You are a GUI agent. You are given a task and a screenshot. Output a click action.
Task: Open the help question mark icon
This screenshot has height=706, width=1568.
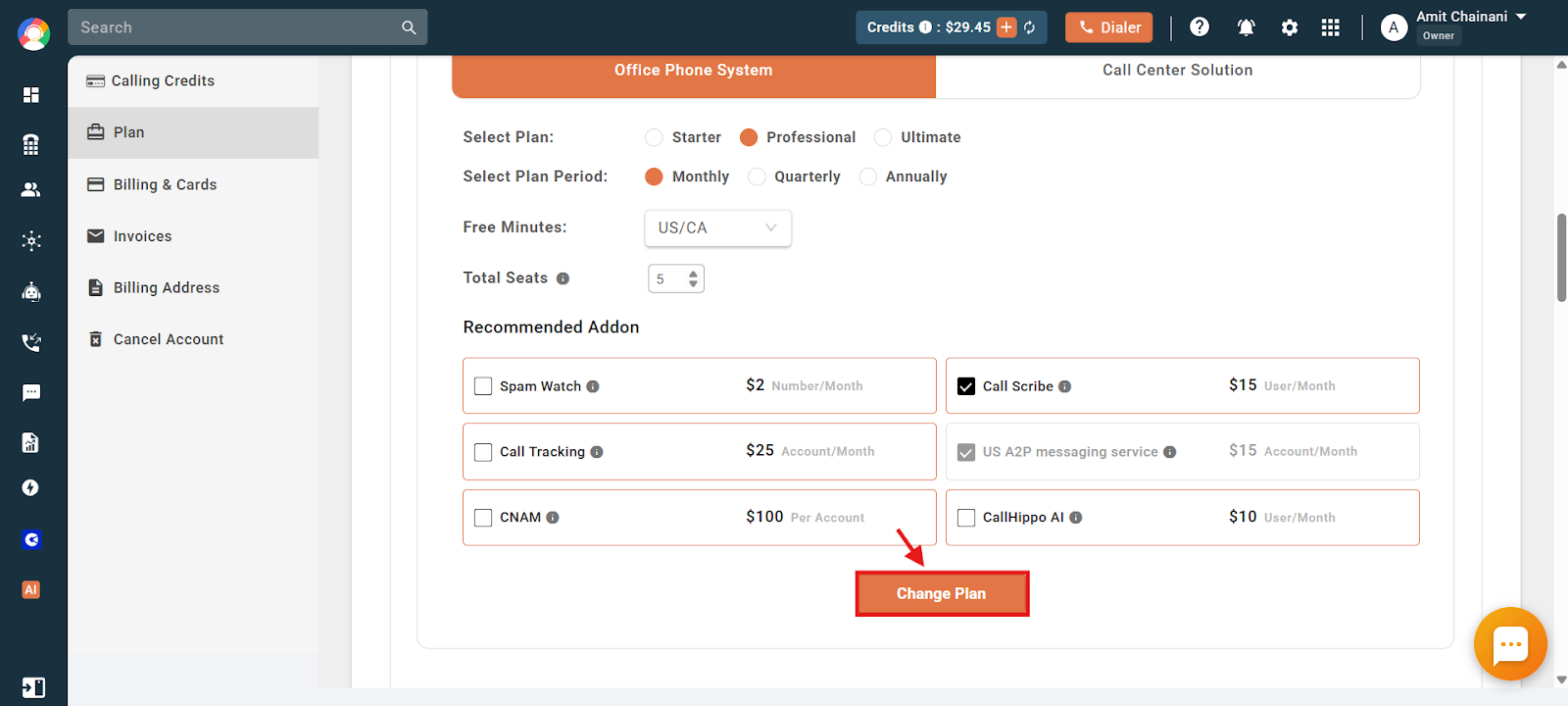(1200, 27)
